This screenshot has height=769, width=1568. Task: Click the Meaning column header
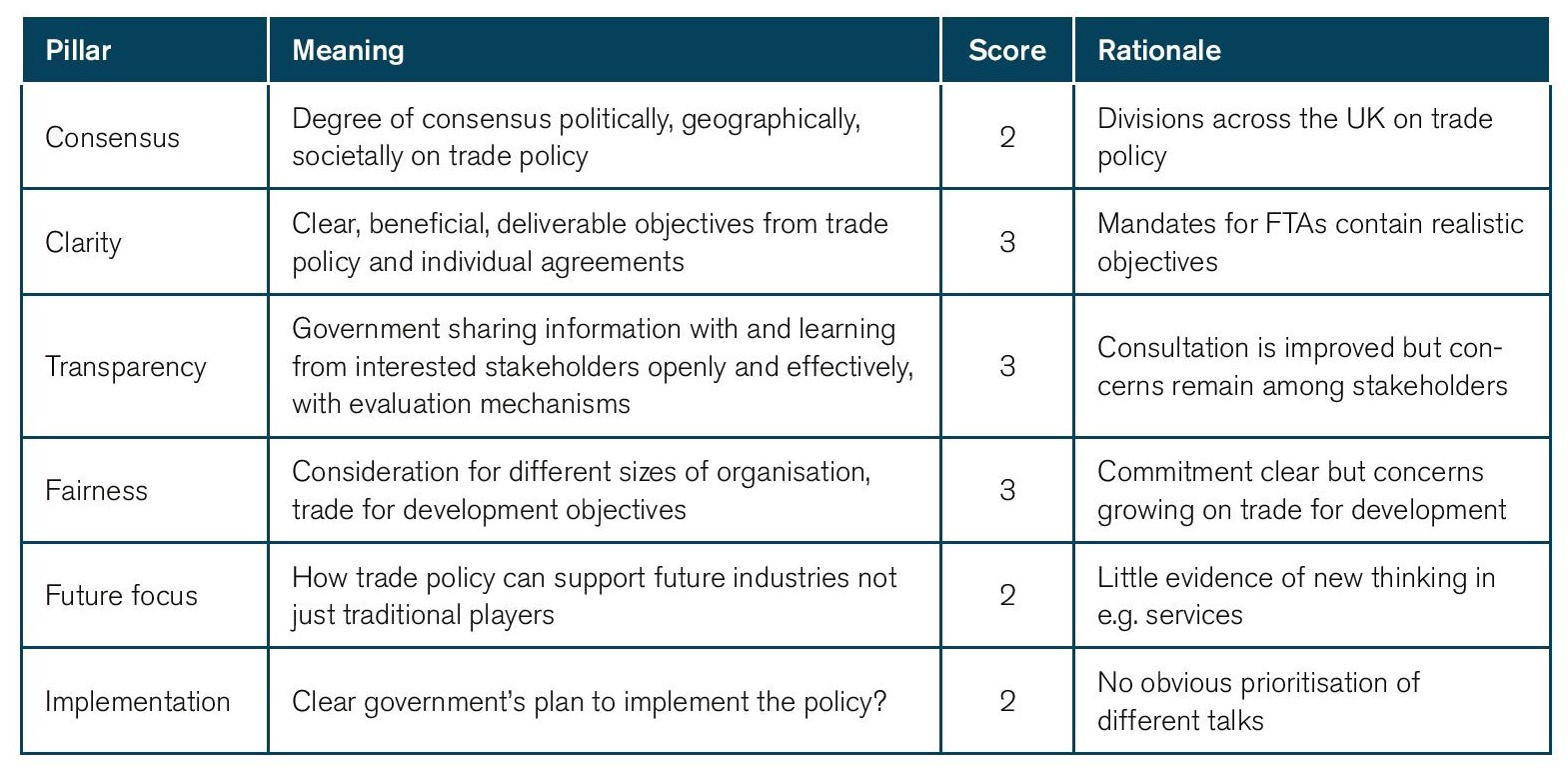point(348,50)
